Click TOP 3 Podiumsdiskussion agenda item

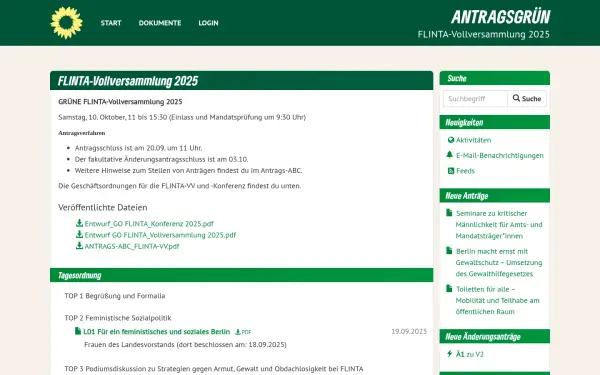point(214,369)
